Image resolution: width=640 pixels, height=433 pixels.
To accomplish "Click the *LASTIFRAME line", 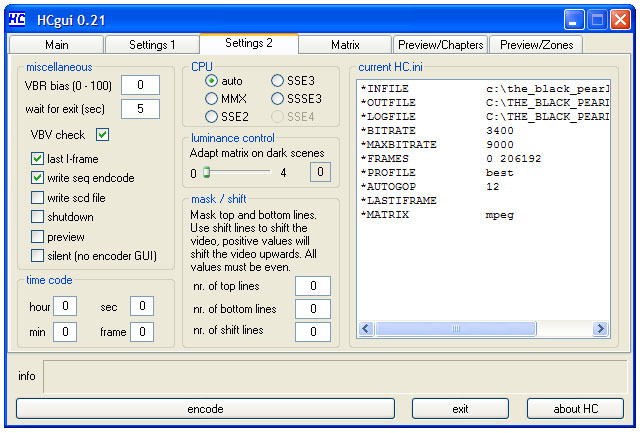I will (x=398, y=200).
